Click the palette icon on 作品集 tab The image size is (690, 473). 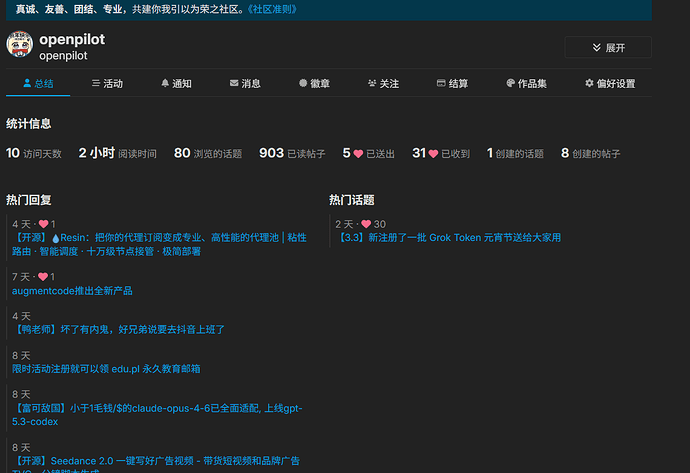(x=510, y=83)
